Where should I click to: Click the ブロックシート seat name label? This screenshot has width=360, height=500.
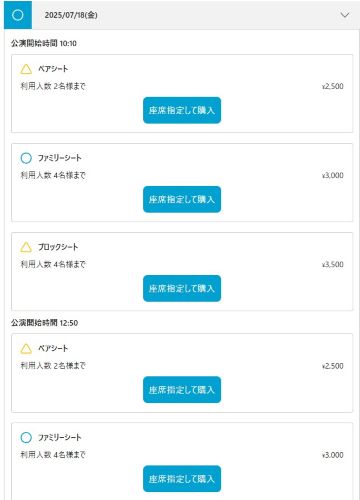coord(58,247)
